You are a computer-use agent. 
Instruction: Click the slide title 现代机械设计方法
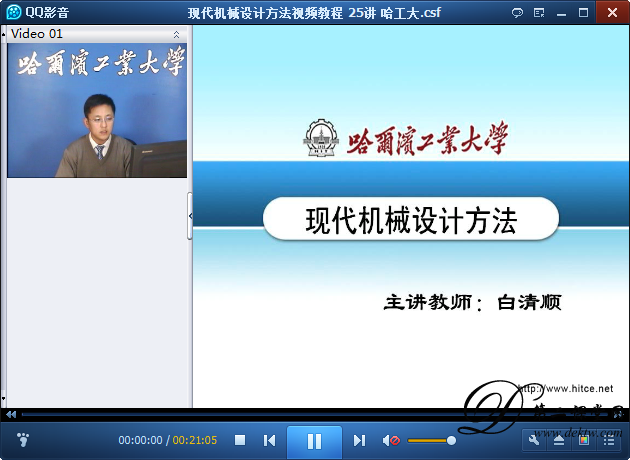pyautogui.click(x=411, y=220)
